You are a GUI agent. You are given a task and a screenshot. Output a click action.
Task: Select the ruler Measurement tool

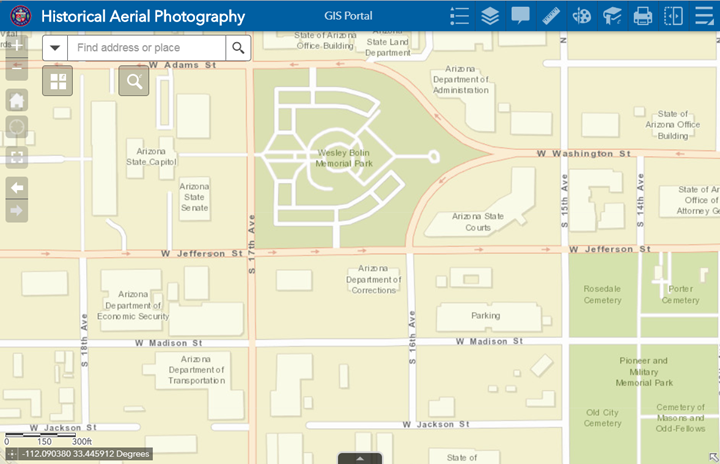[x=551, y=16]
